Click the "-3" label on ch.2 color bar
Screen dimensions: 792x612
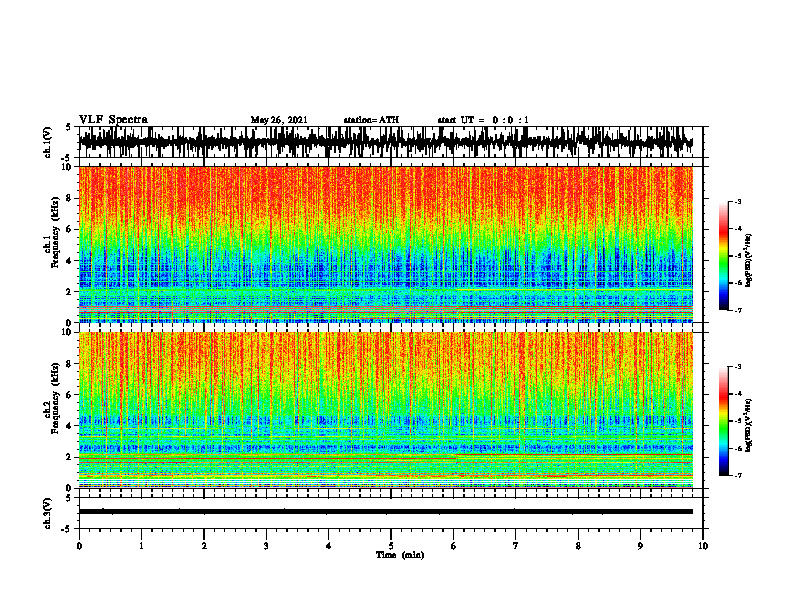coord(738,367)
